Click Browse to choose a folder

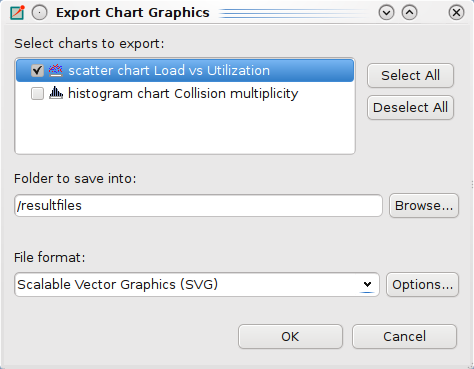[x=424, y=206]
